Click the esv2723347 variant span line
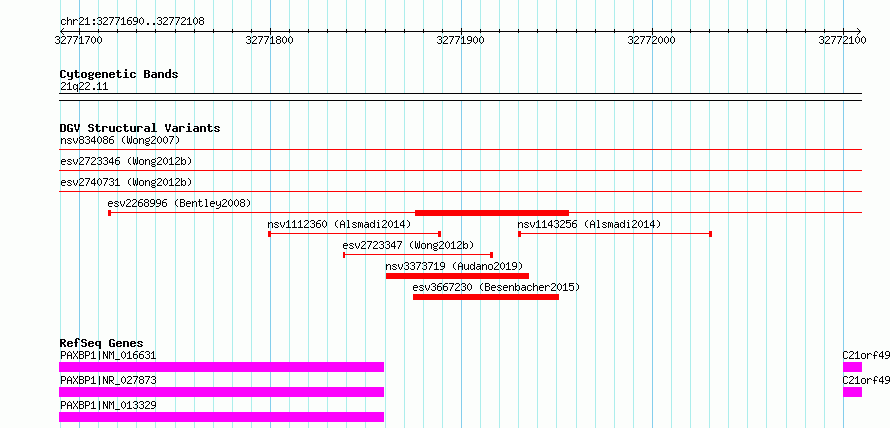Image resolution: width=890 pixels, height=428 pixels. pos(418,255)
